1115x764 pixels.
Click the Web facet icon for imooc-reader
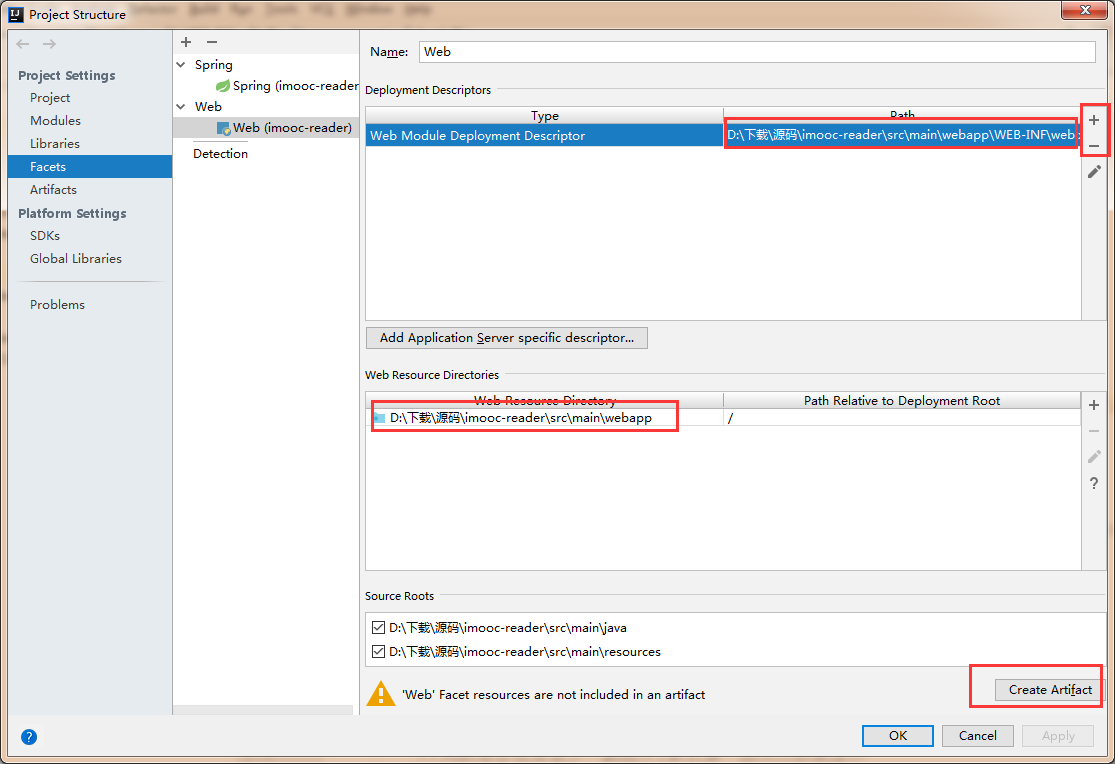tap(223, 128)
